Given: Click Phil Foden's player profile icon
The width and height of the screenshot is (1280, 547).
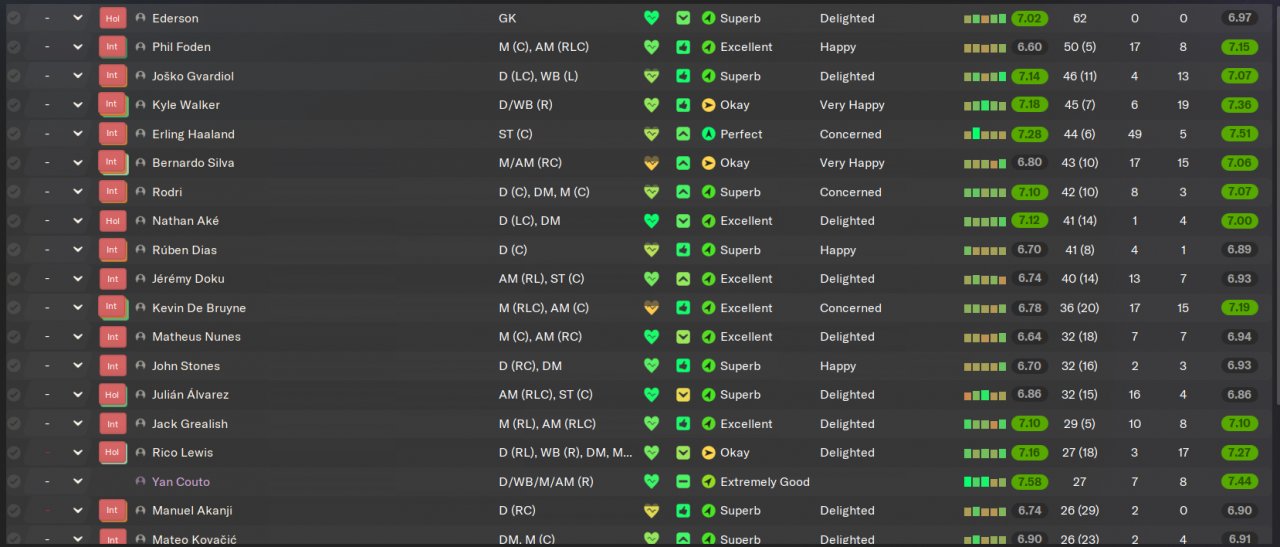Looking at the screenshot, I should pyautogui.click(x=140, y=47).
